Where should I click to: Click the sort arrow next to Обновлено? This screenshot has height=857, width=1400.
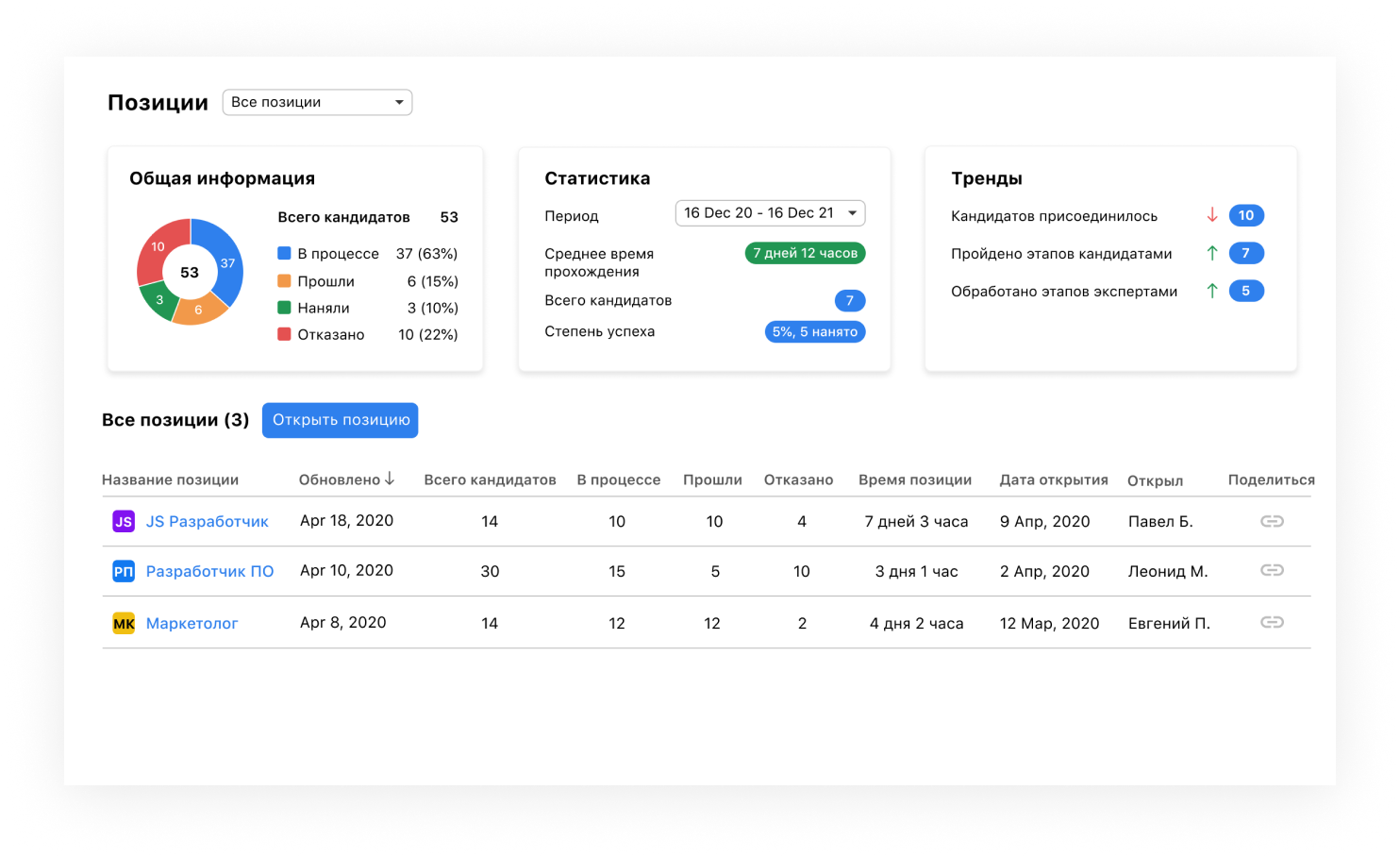390,479
